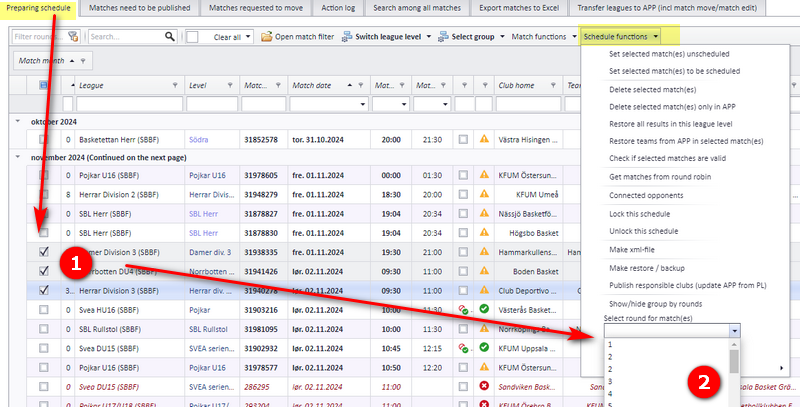Image resolution: width=800 pixels, height=407 pixels.
Task: Open Match date filter dropdown
Action: 363,105
